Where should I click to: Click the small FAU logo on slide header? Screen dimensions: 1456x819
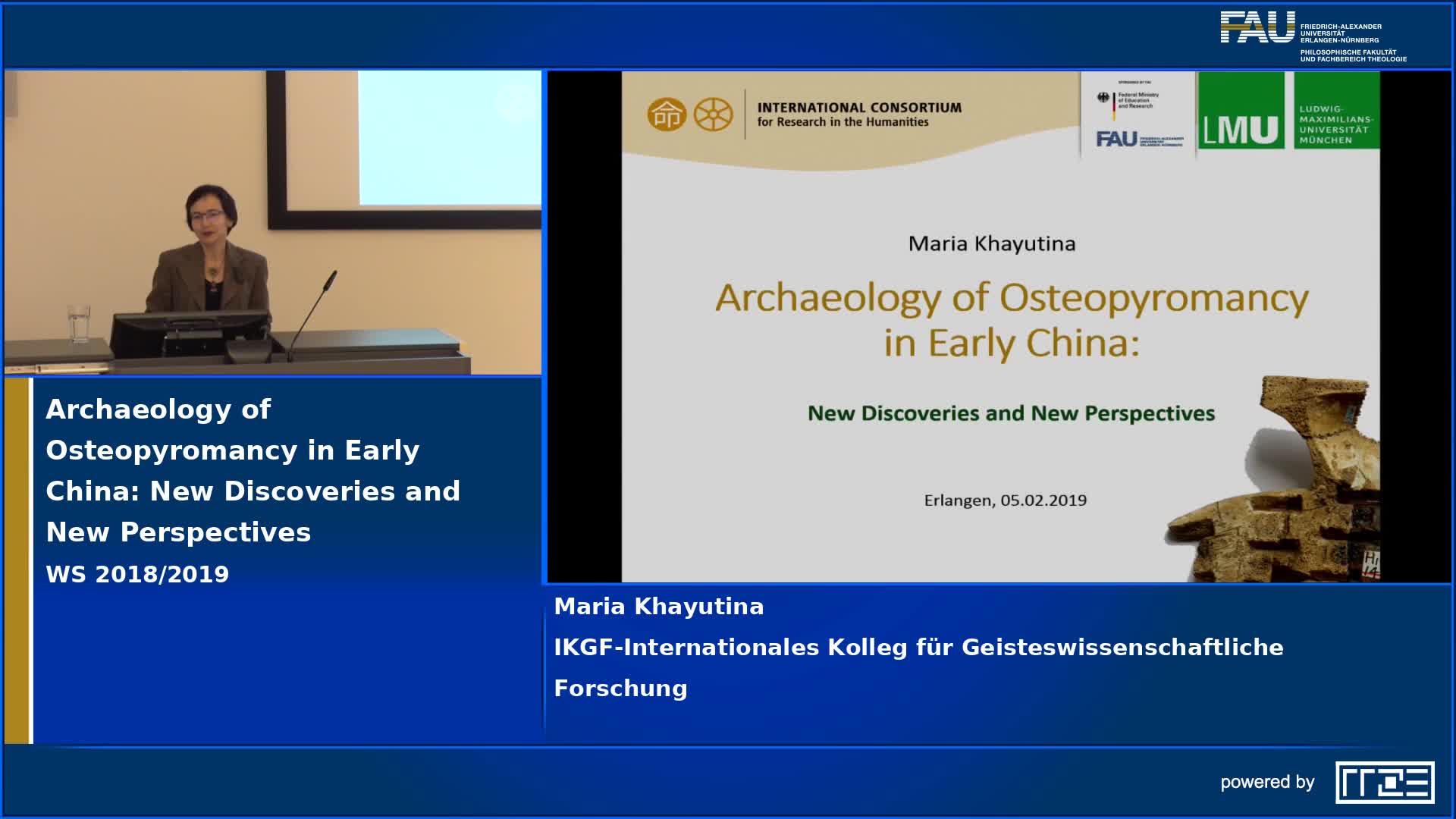pos(1116,139)
